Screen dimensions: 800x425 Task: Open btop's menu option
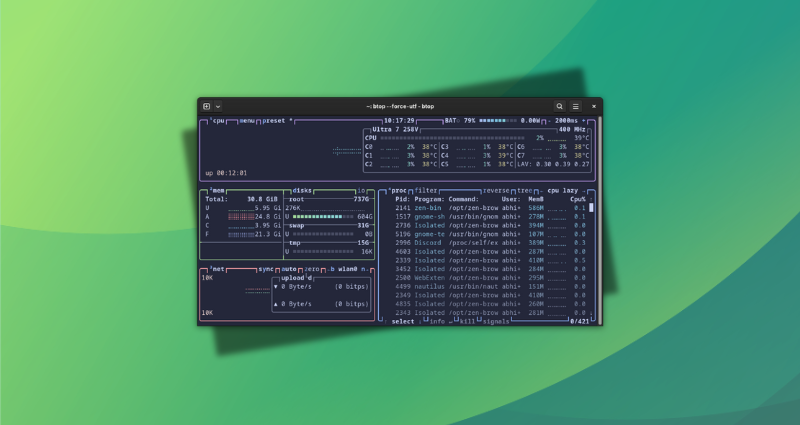[x=247, y=121]
